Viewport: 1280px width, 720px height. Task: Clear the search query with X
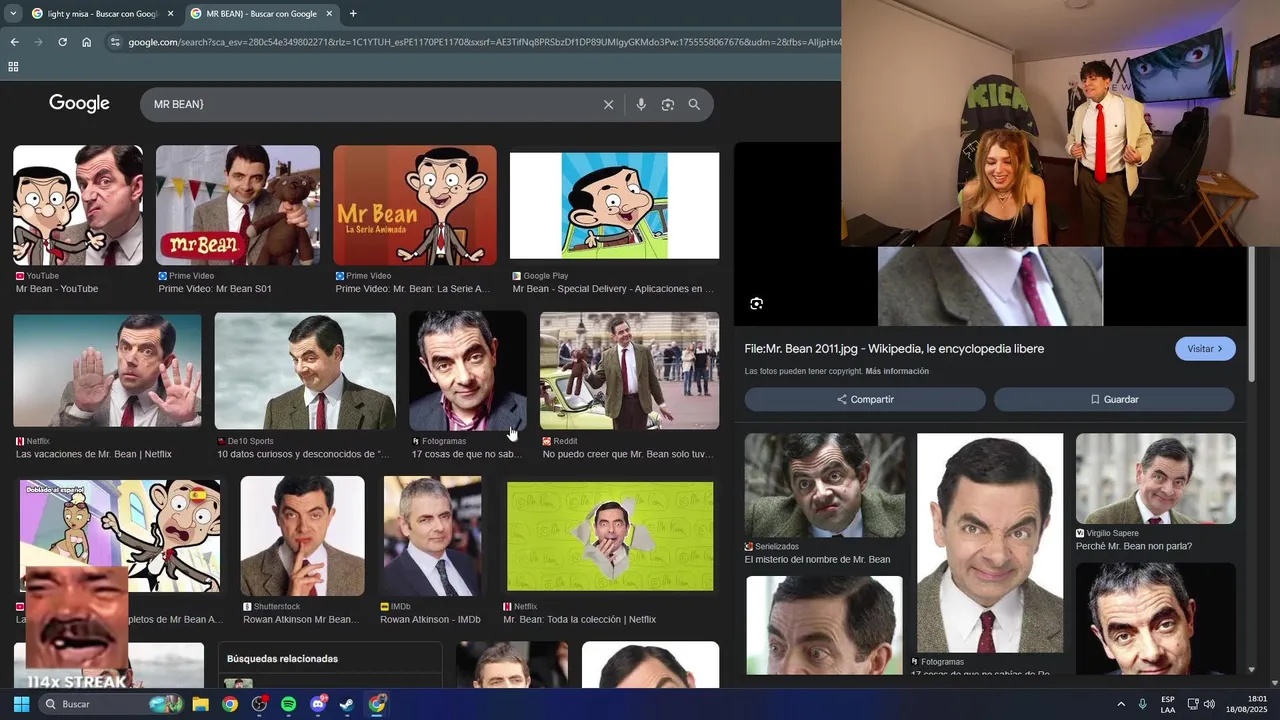pyautogui.click(x=608, y=104)
